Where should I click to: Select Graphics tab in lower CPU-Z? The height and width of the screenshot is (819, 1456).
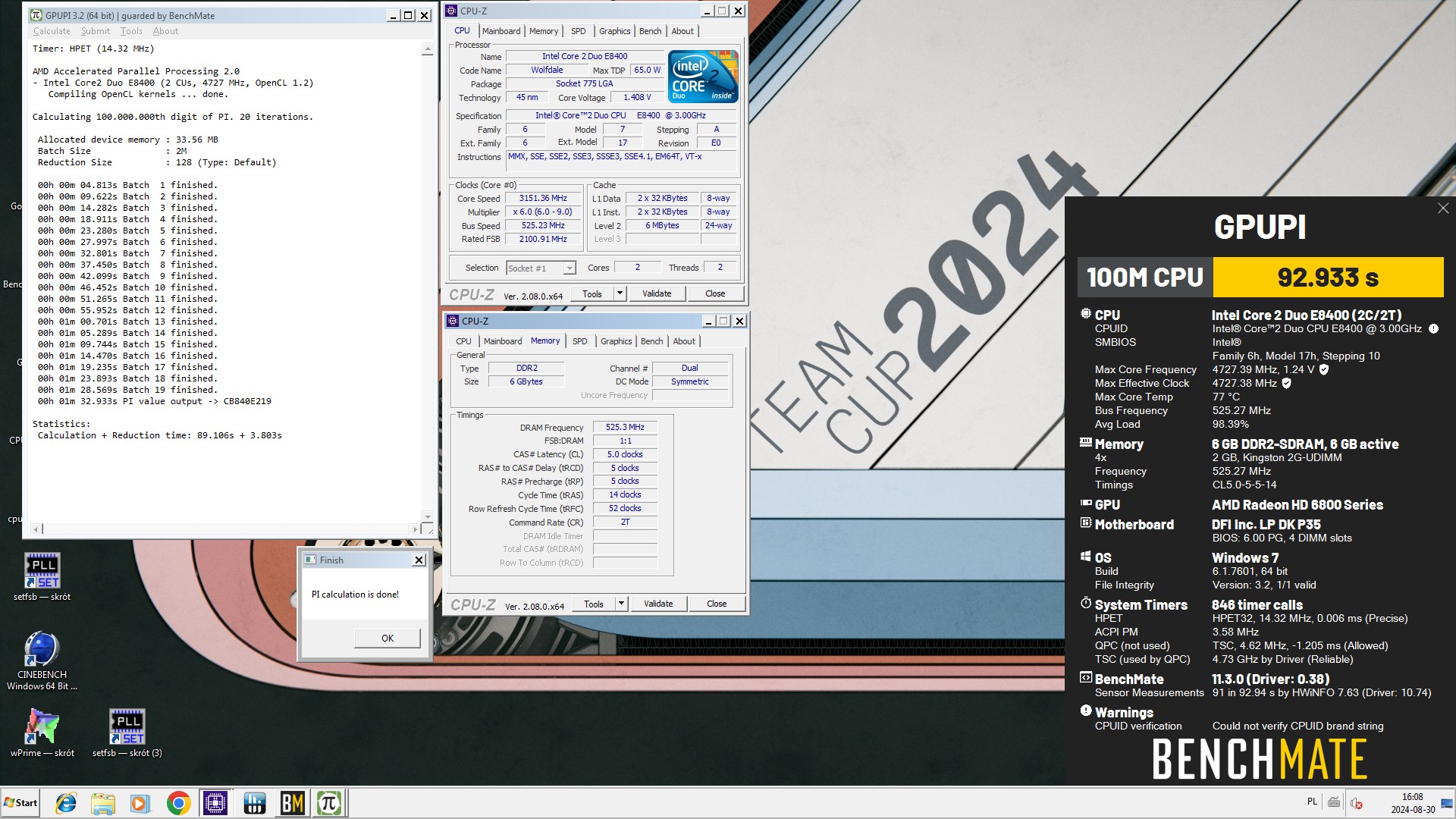coord(616,341)
